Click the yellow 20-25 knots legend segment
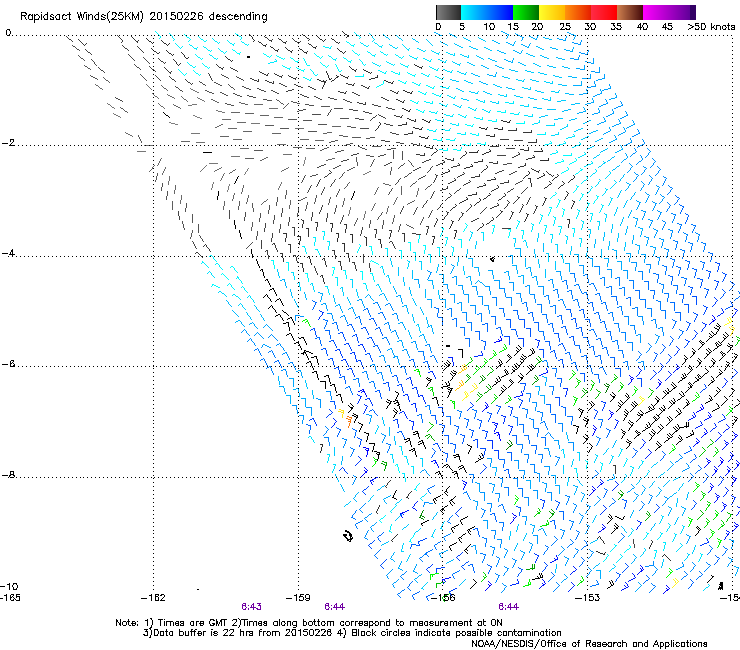The height and width of the screenshot is (650, 740). coord(552,12)
